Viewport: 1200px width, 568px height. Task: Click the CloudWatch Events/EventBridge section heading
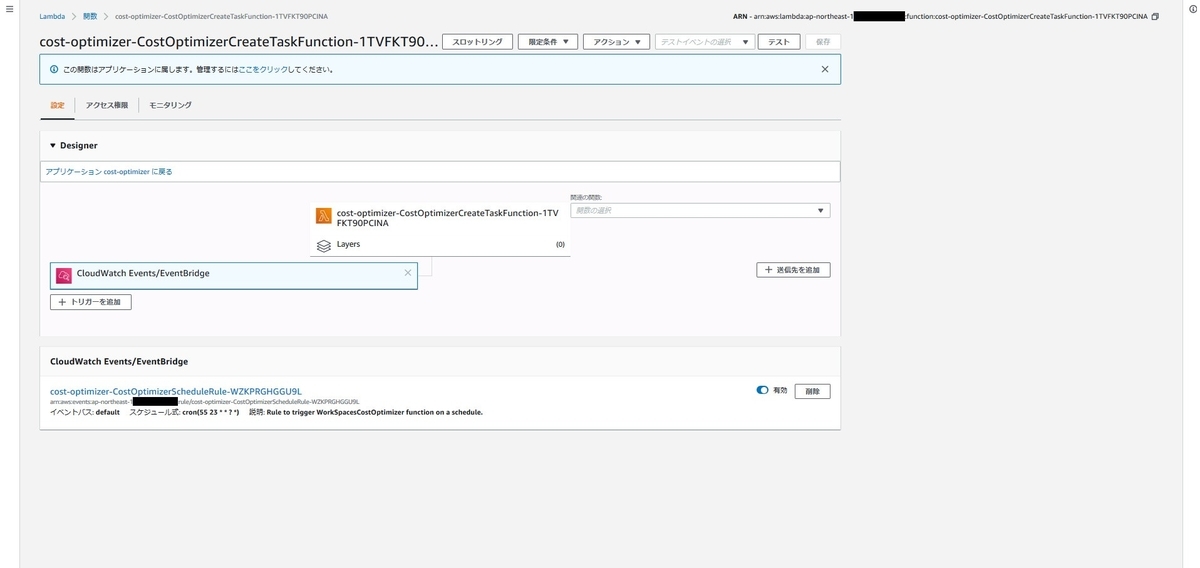click(x=119, y=361)
